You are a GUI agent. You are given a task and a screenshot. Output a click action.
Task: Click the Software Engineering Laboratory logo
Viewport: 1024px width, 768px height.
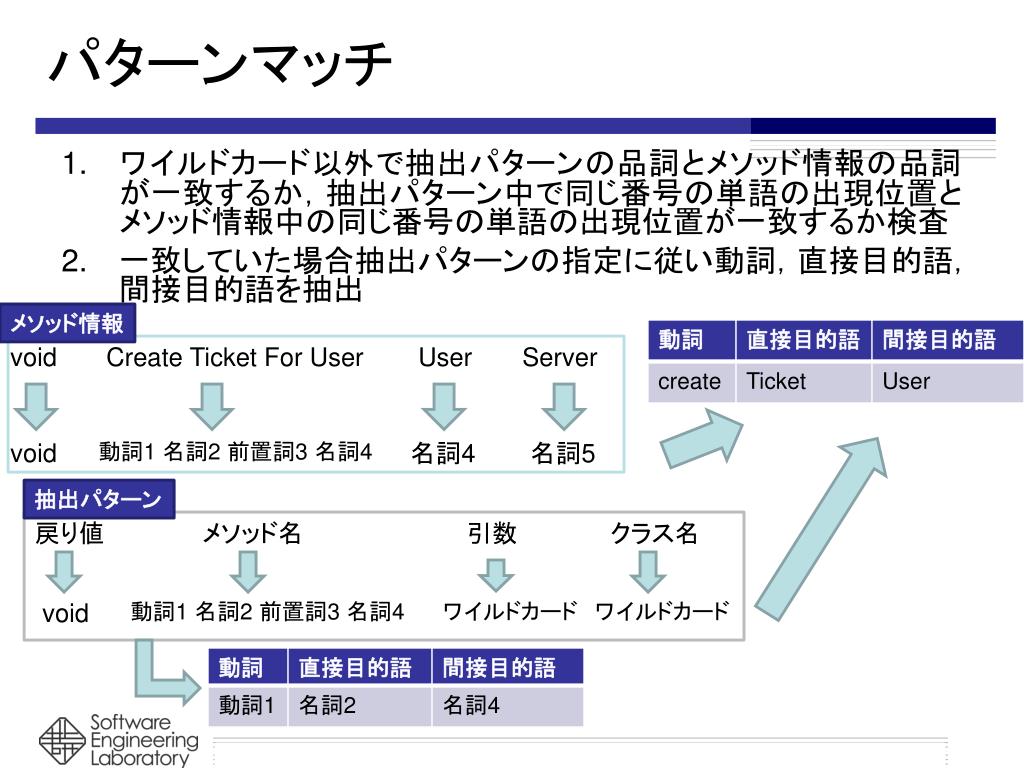[118, 741]
